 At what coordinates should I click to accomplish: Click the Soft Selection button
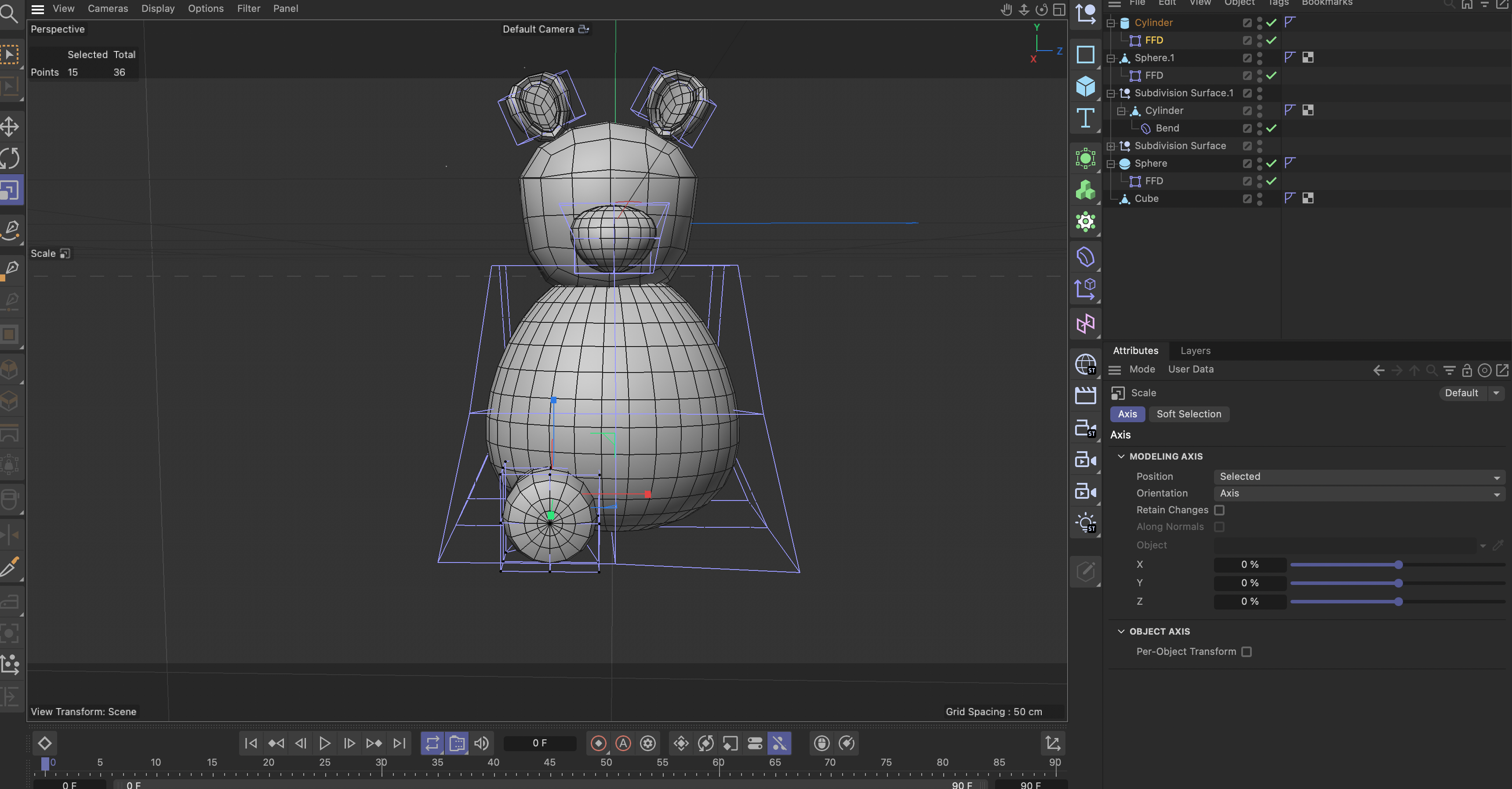click(x=1189, y=414)
